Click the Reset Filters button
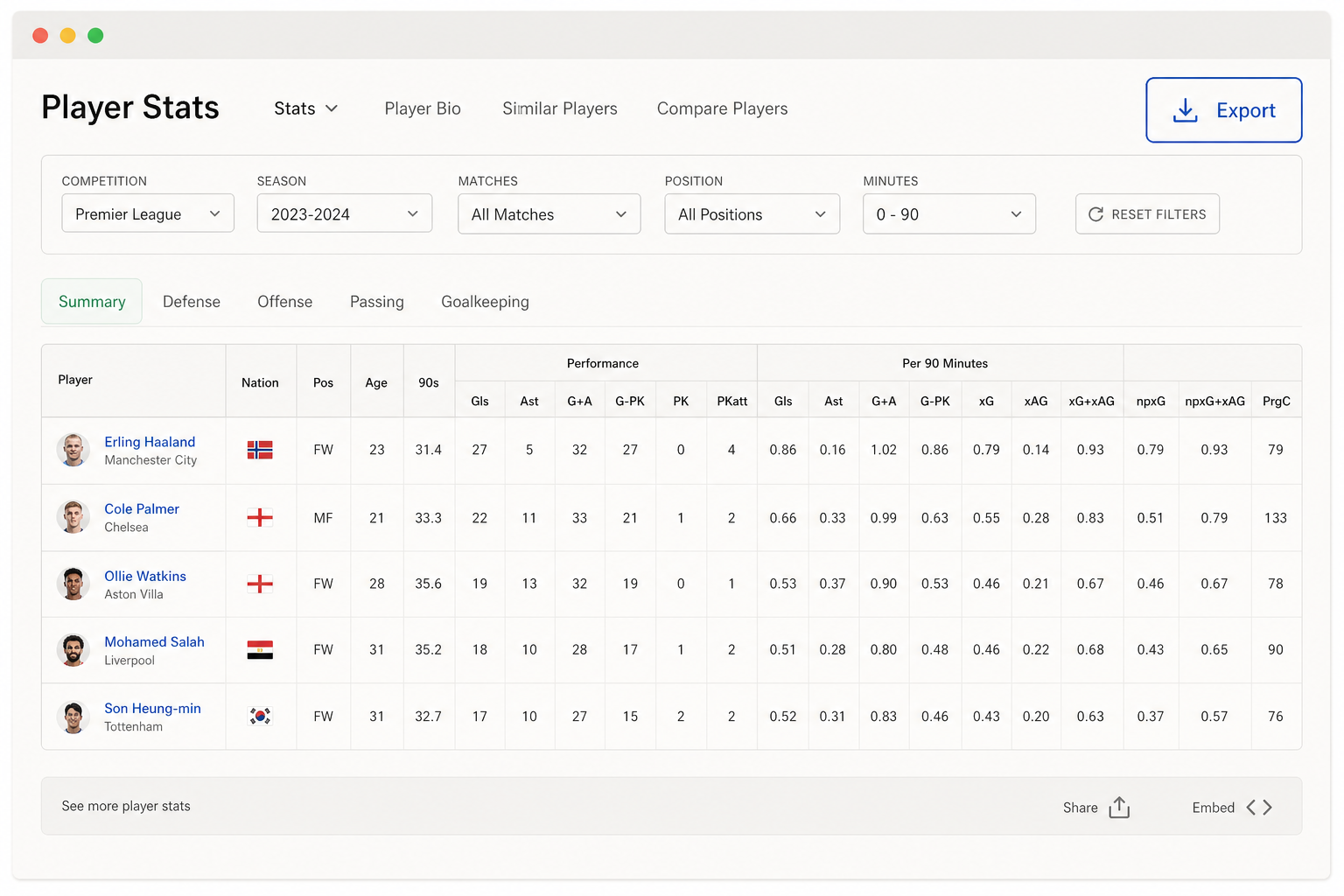 1147,214
